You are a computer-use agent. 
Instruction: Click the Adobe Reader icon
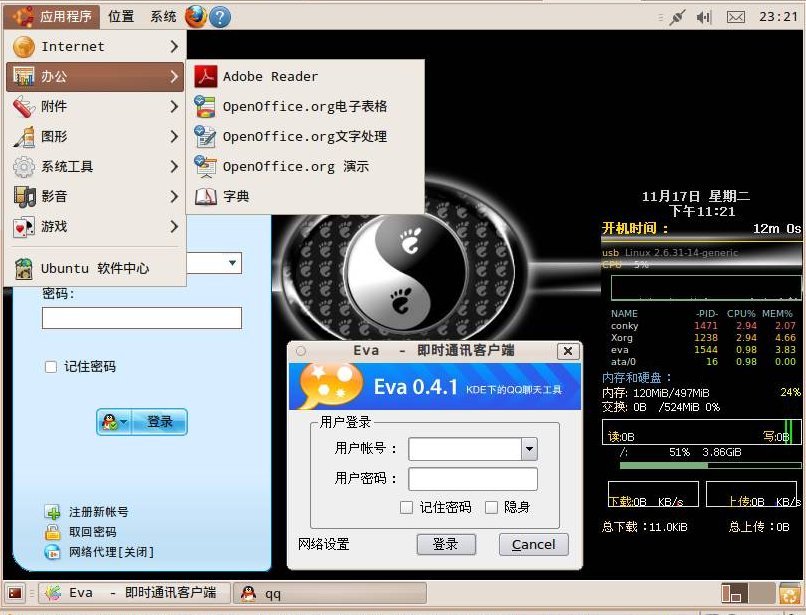pyautogui.click(x=206, y=77)
